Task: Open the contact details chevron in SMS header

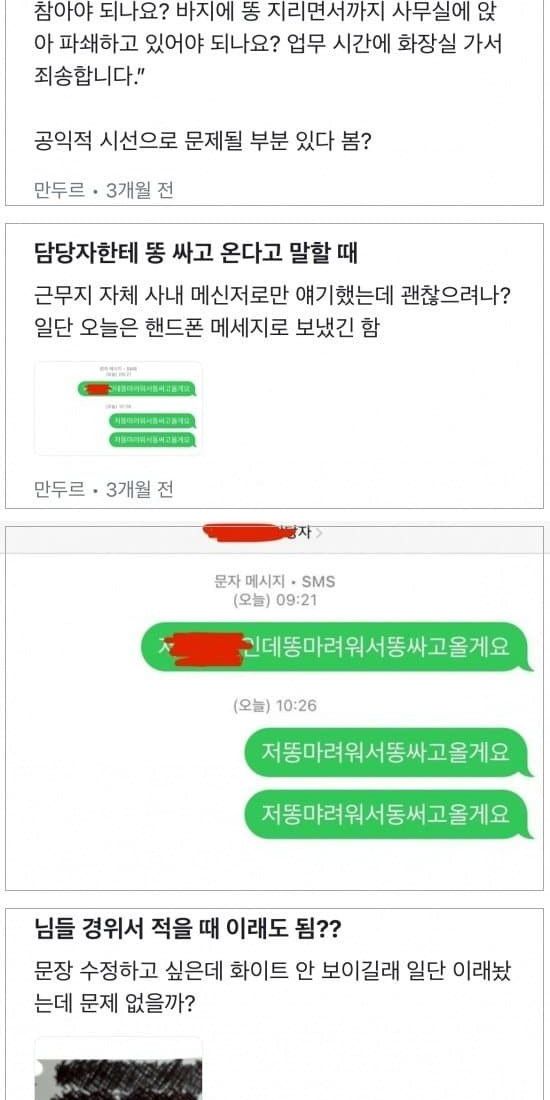Action: click(x=320, y=533)
